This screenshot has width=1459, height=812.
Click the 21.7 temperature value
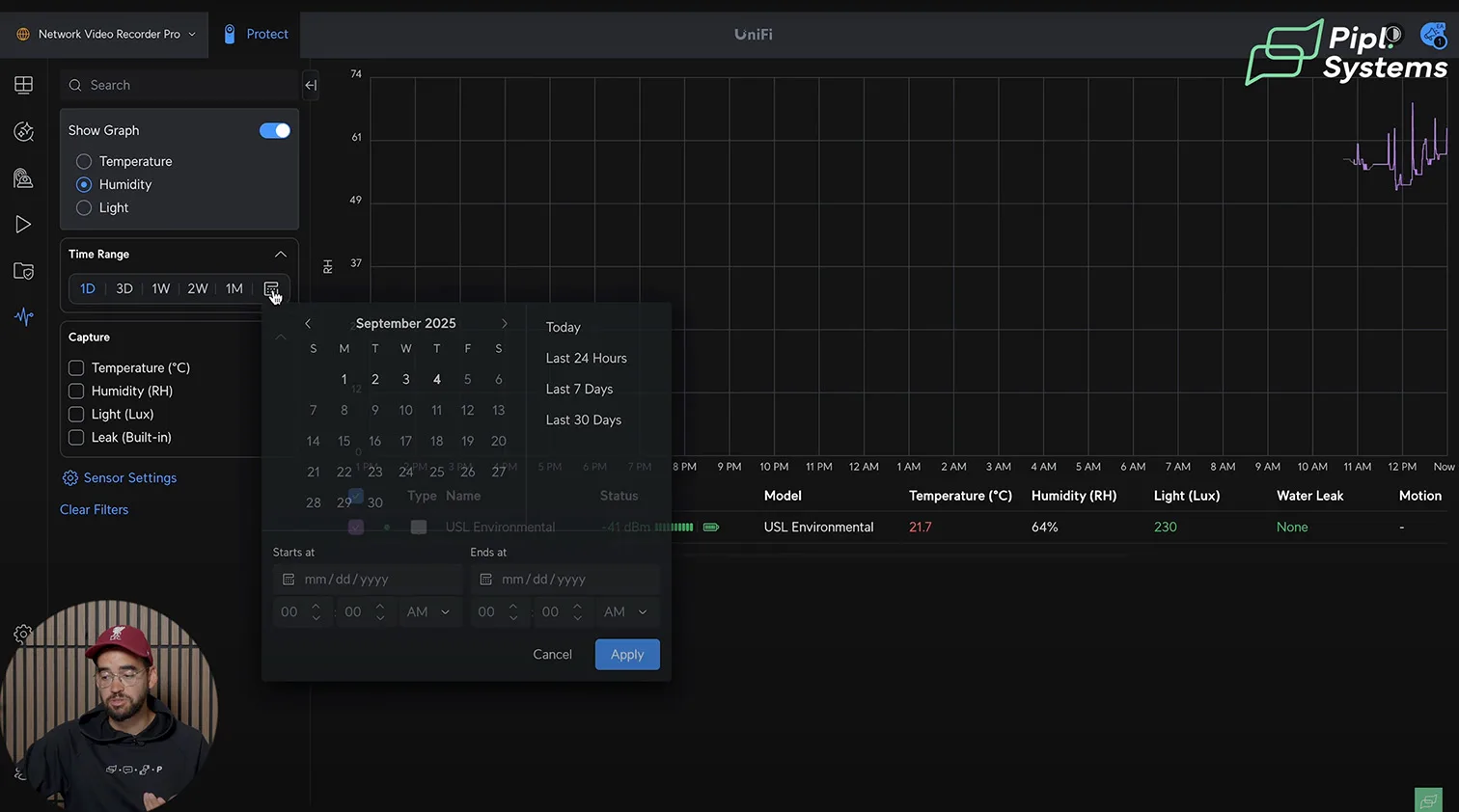point(921,528)
